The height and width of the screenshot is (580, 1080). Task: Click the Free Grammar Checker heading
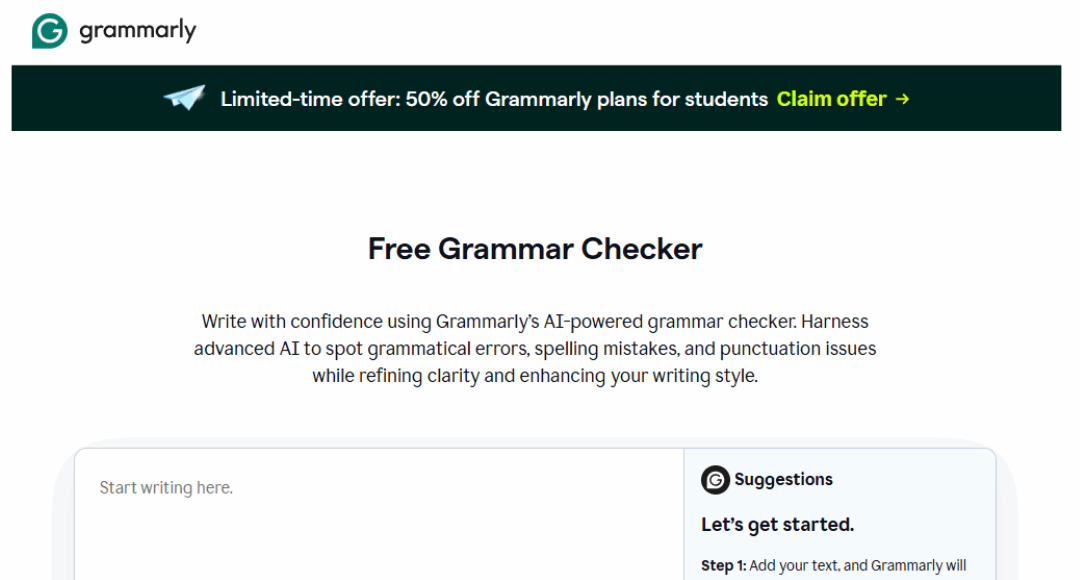[535, 248]
